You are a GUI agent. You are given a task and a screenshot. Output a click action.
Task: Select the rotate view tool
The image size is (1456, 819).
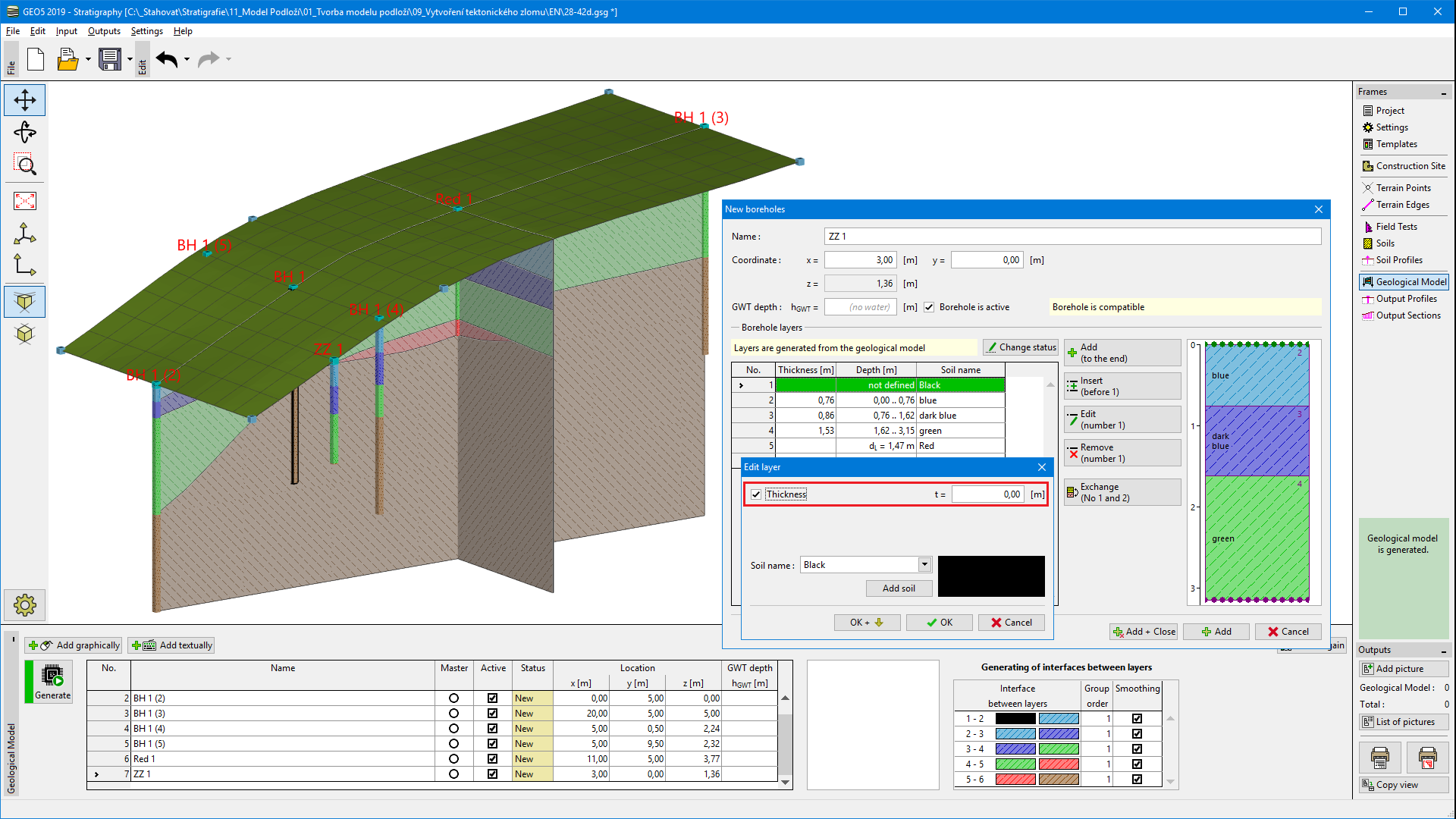(25, 133)
